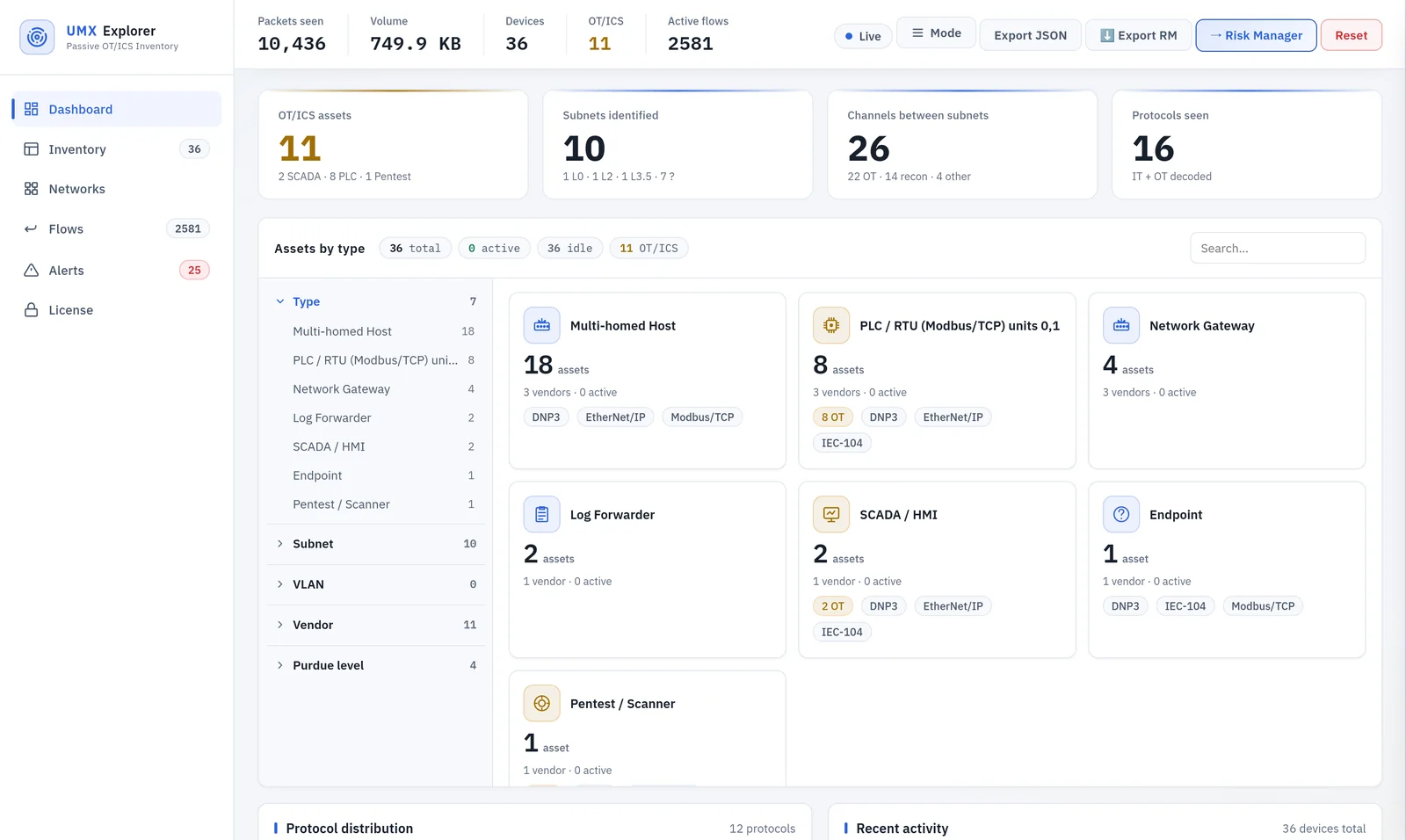Click the Flows arrow icon

pyautogui.click(x=32, y=229)
